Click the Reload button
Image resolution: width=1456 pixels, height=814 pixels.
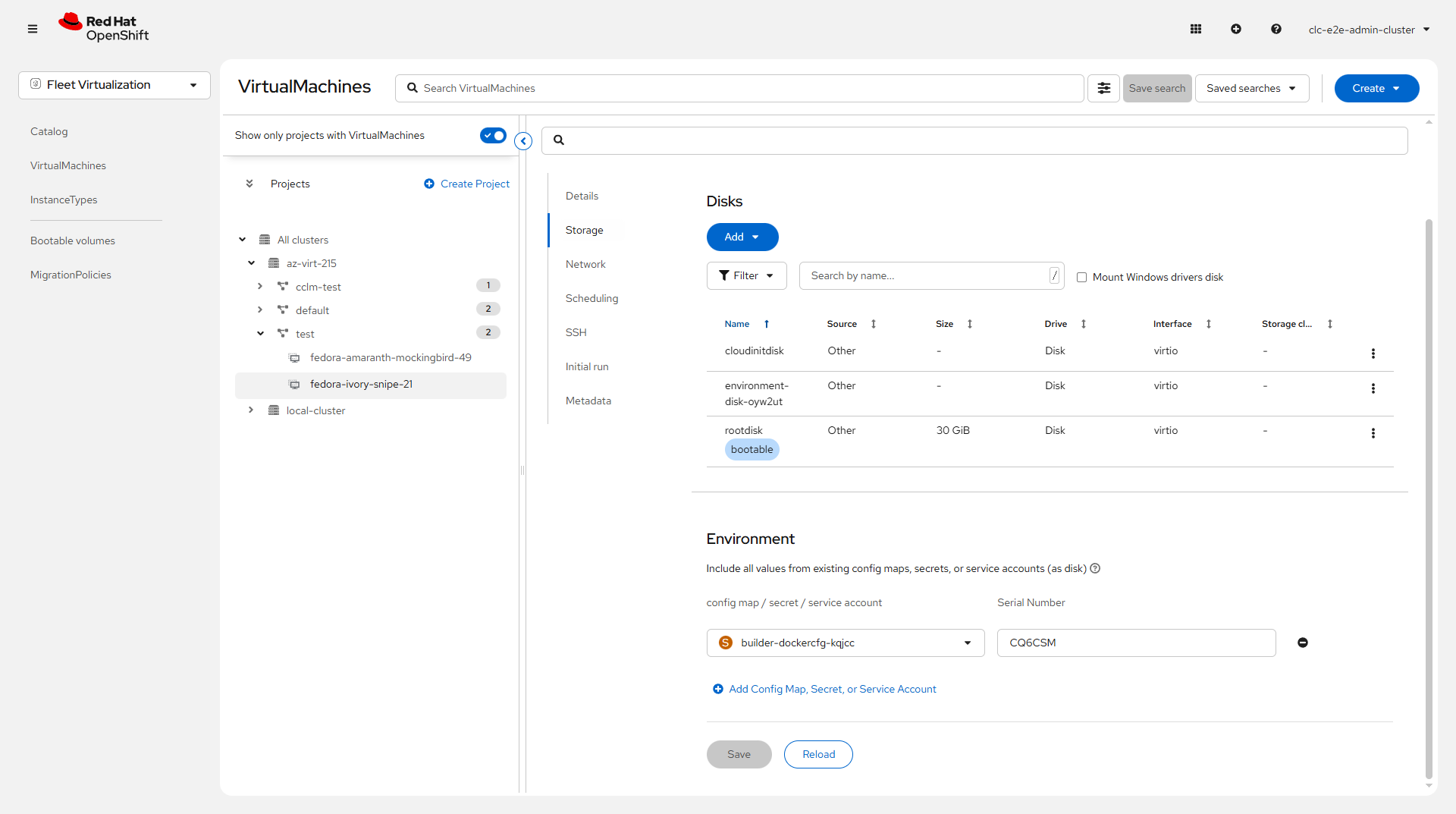pos(818,754)
